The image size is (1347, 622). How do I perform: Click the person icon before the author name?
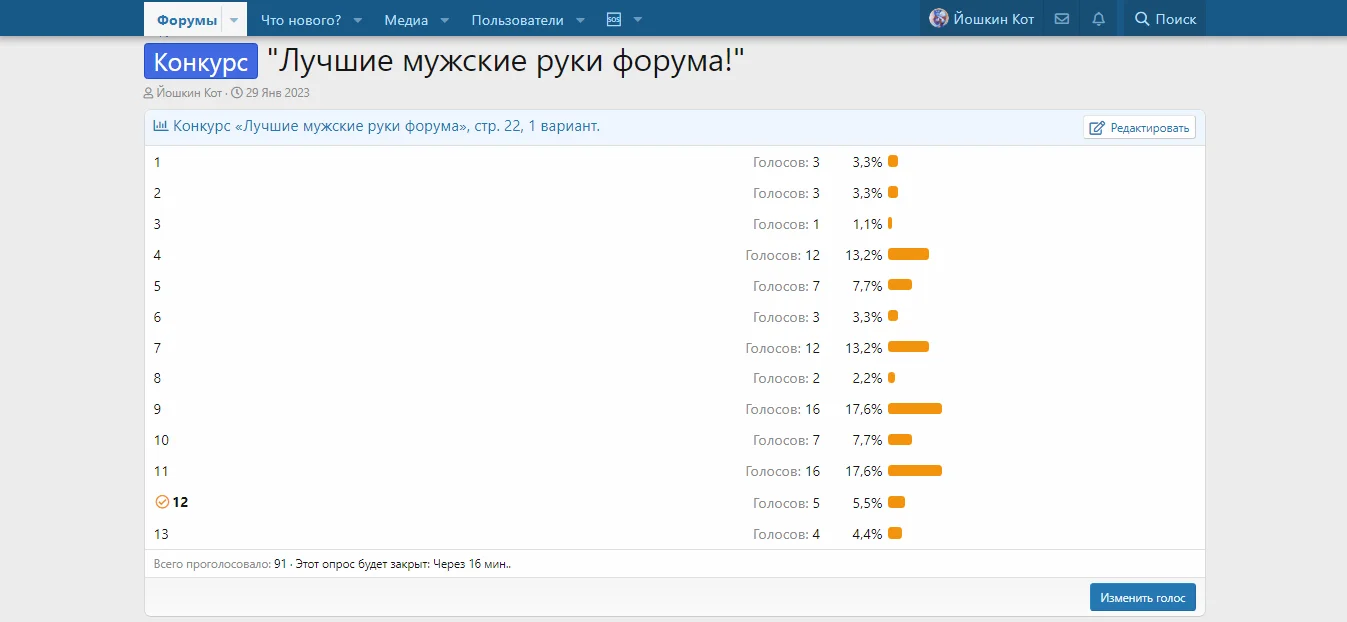(x=148, y=92)
